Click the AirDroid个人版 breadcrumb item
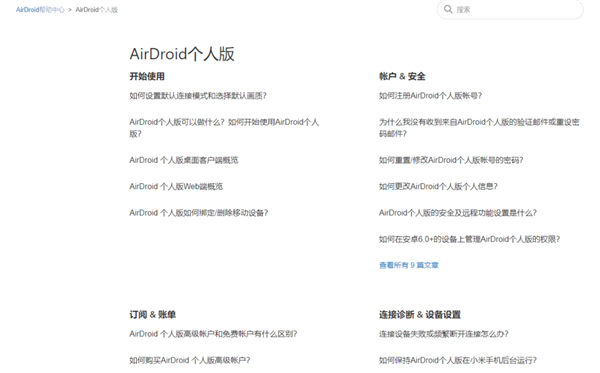The height and width of the screenshot is (373, 600). click(x=96, y=10)
